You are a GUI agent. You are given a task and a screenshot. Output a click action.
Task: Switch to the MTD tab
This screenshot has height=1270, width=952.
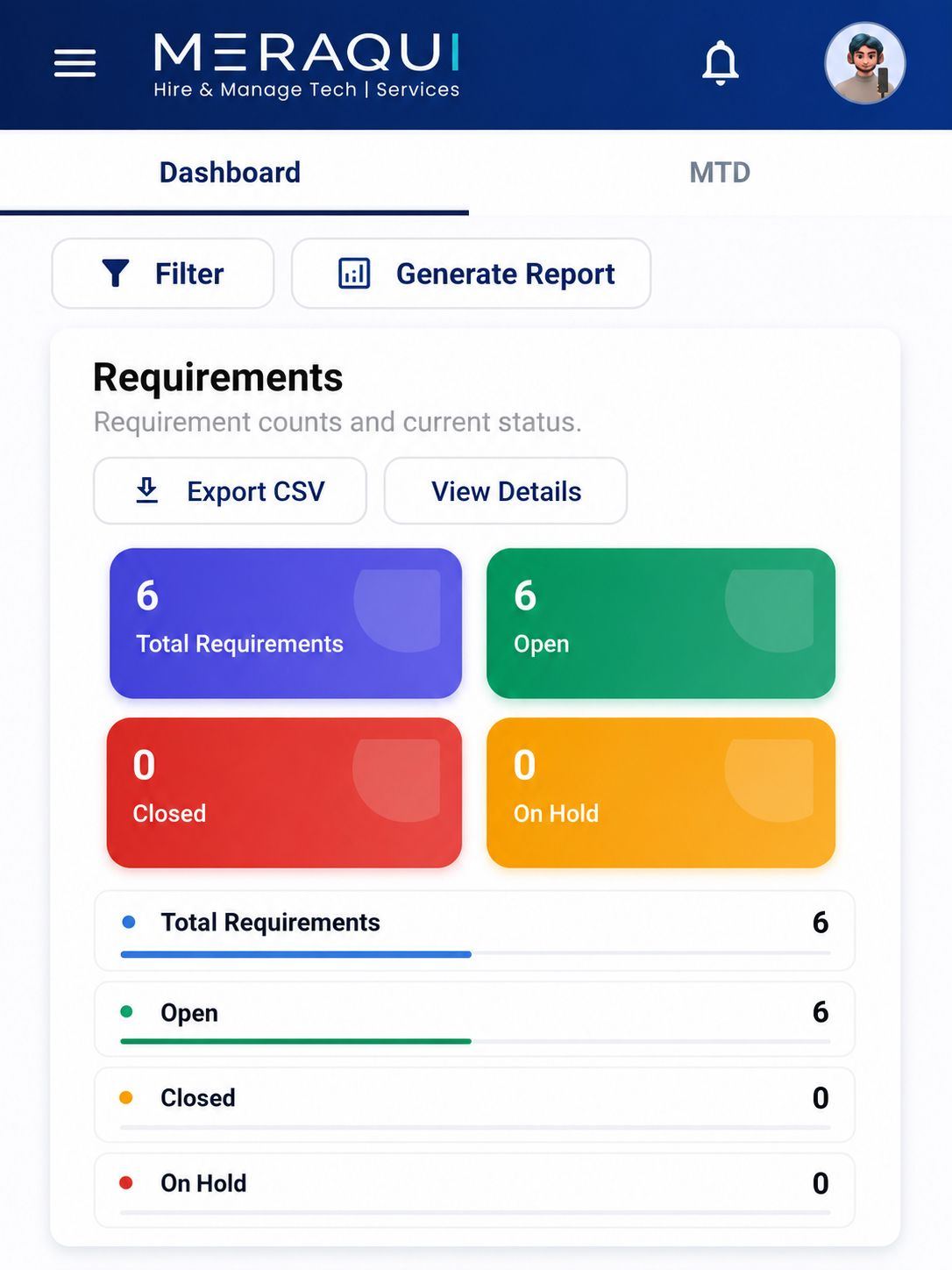point(720,172)
